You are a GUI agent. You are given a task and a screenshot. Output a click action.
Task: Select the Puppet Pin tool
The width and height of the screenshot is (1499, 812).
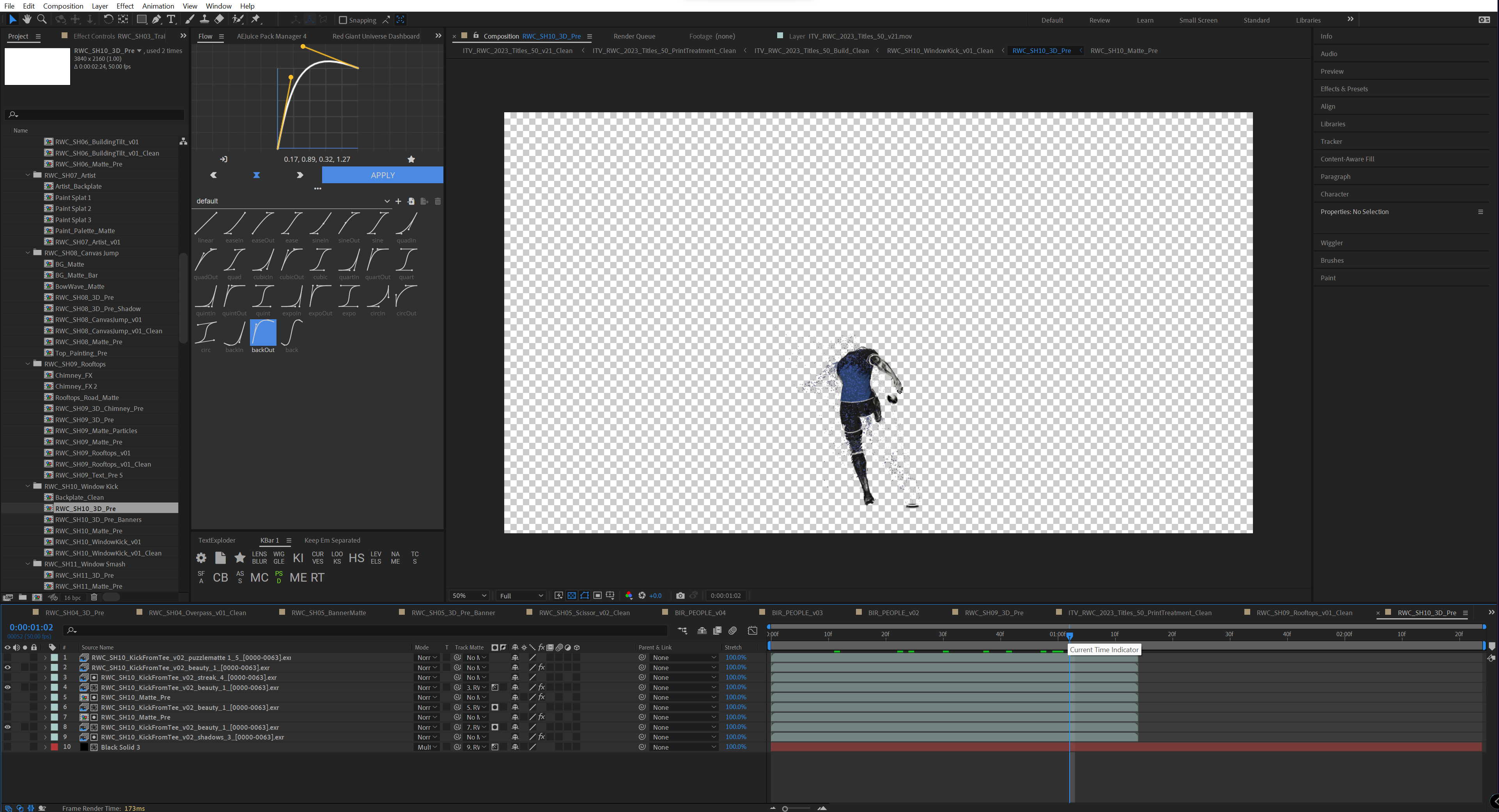[255, 19]
